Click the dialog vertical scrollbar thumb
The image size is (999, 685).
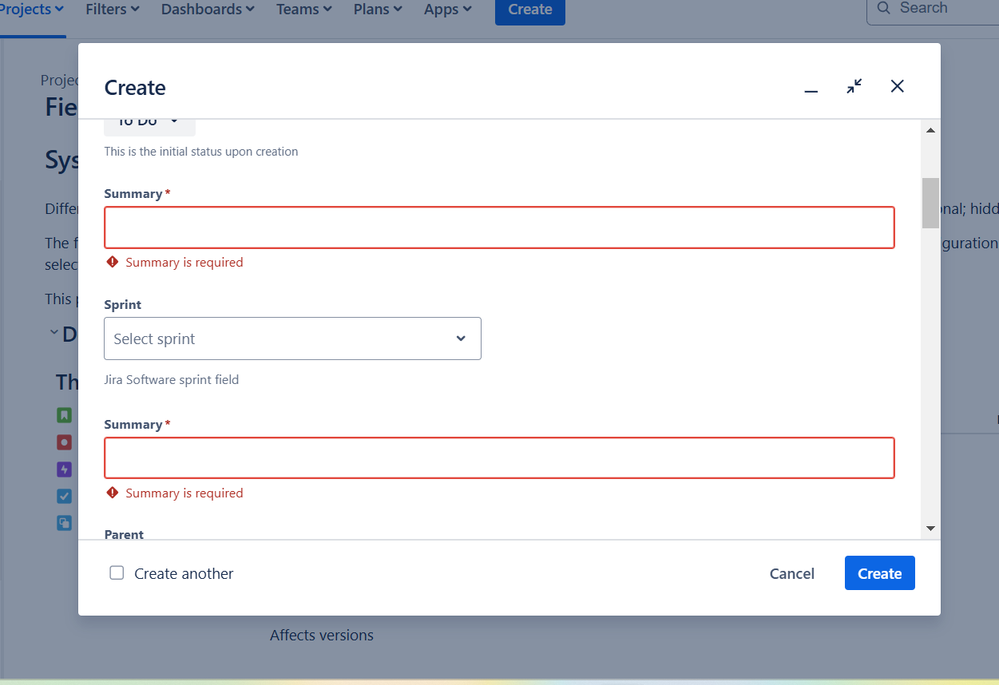point(930,203)
